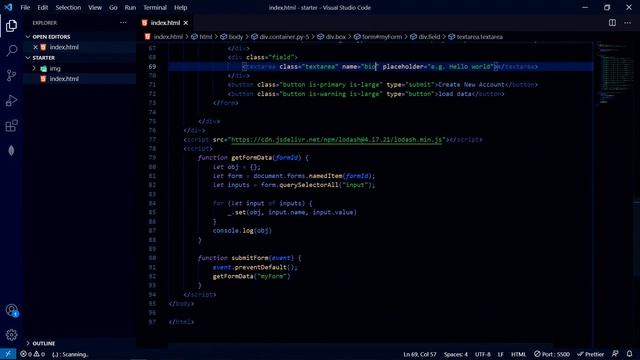Open the View menu
Screen dimensions: 640x360
tap(95, 7)
